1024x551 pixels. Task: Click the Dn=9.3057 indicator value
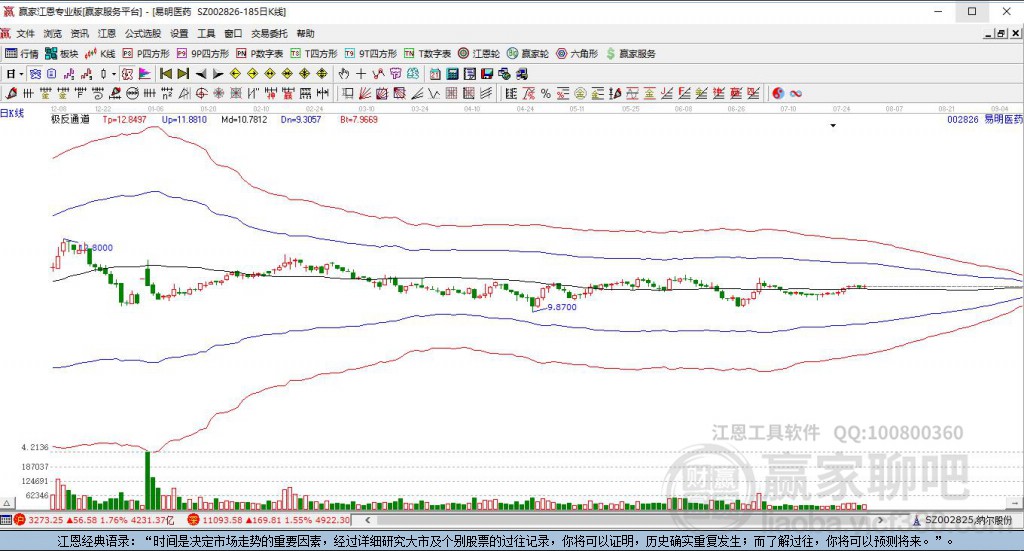[x=301, y=119]
